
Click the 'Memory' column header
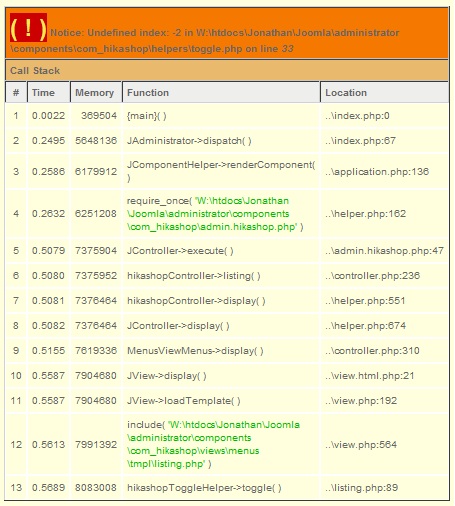pos(95,93)
